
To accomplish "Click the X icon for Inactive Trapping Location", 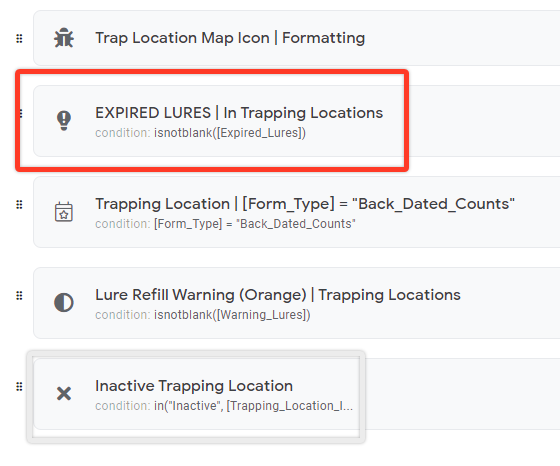I will click(x=64, y=394).
